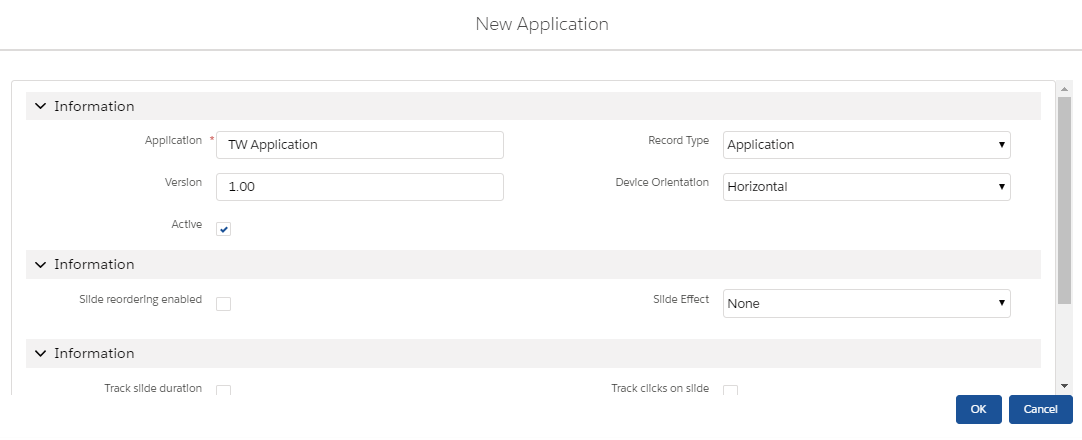Open the Slide Effect dropdown

pos(866,304)
